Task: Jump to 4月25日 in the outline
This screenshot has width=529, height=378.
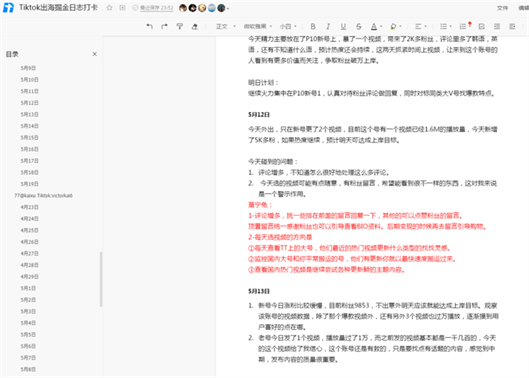Action: [29, 230]
